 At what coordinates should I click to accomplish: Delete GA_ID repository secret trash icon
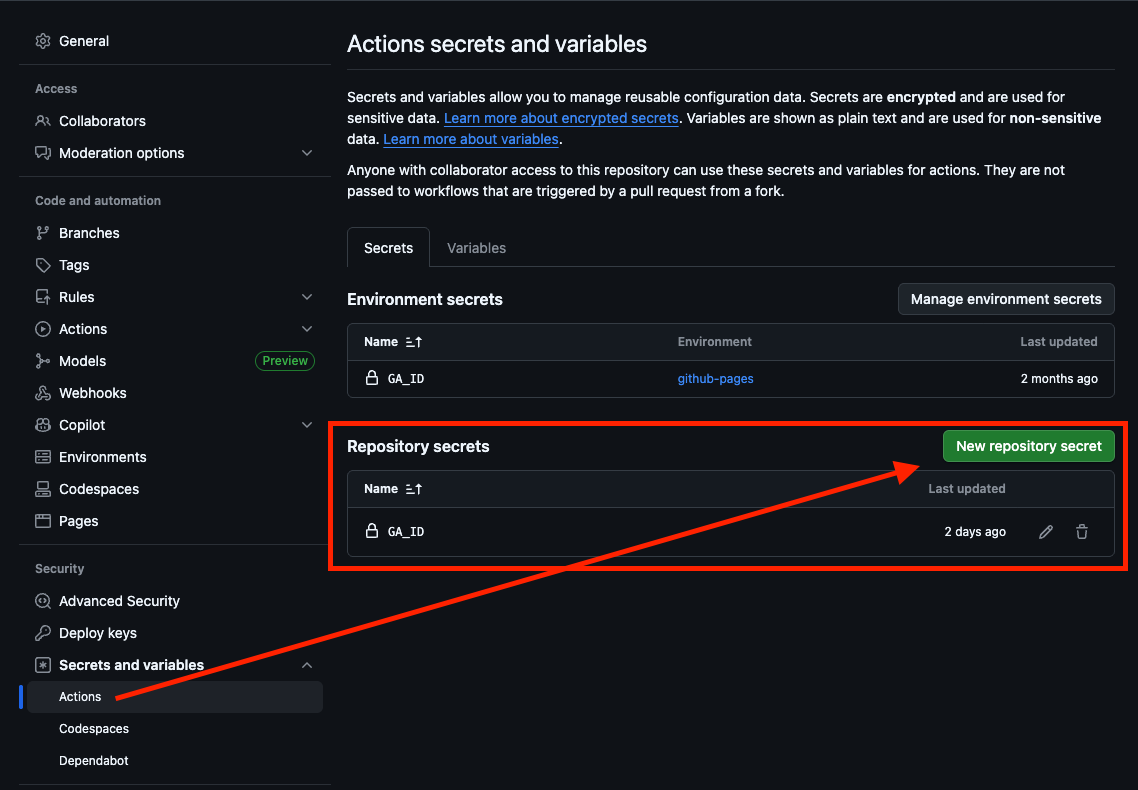tap(1081, 532)
